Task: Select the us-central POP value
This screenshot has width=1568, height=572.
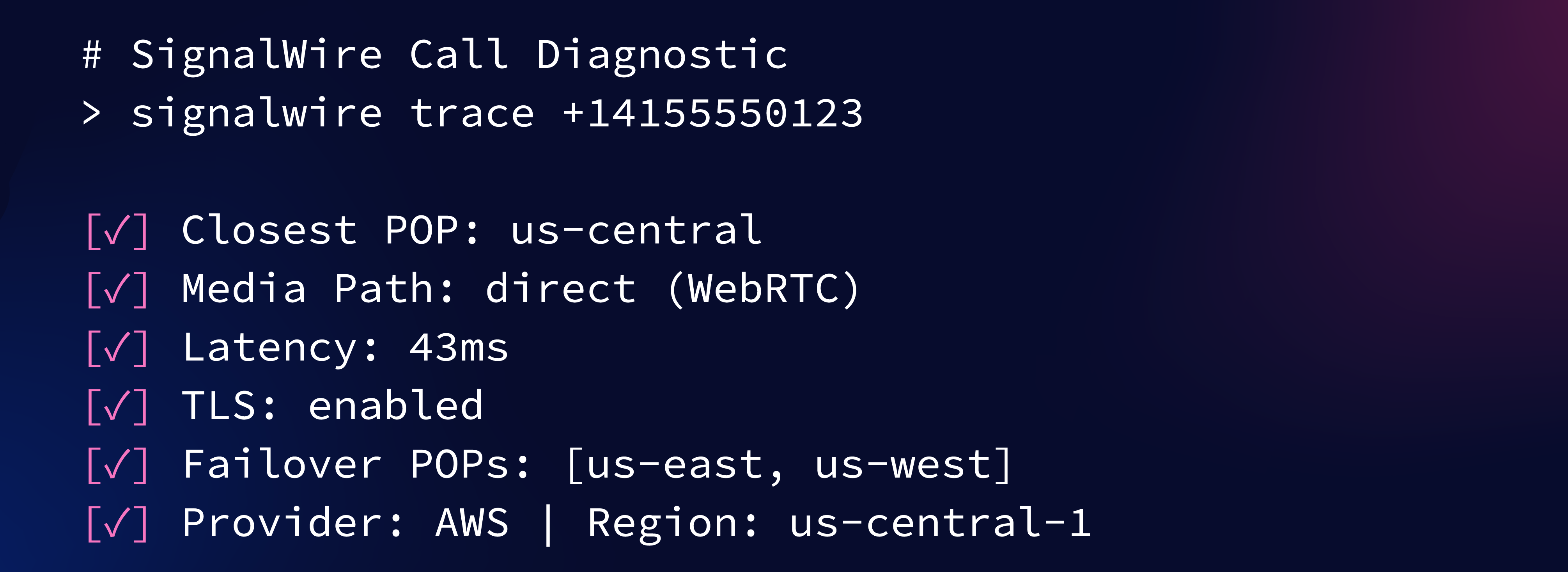Action: click(x=636, y=230)
